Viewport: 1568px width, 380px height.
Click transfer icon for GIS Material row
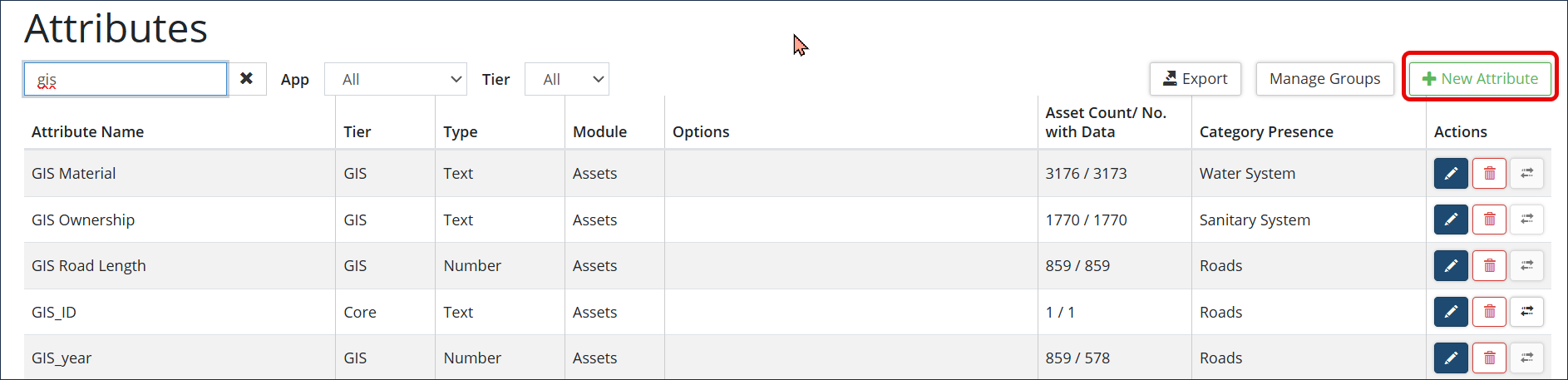point(1526,173)
